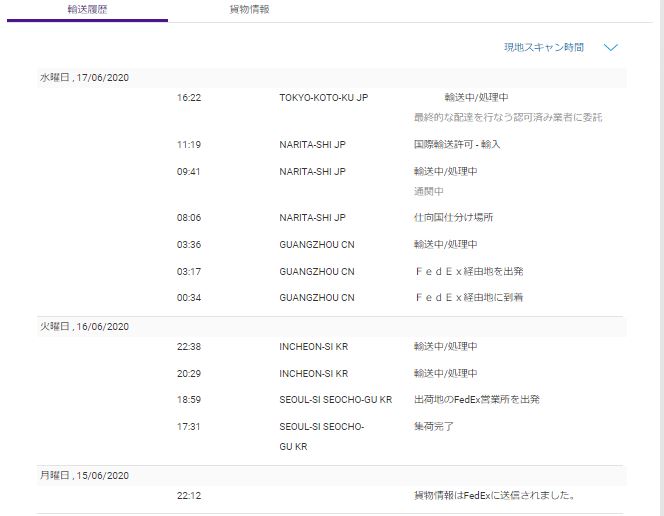This screenshot has height=516, width=664.
Task: Select the 仕向国仕分け場所 status entry
Action: point(453,218)
